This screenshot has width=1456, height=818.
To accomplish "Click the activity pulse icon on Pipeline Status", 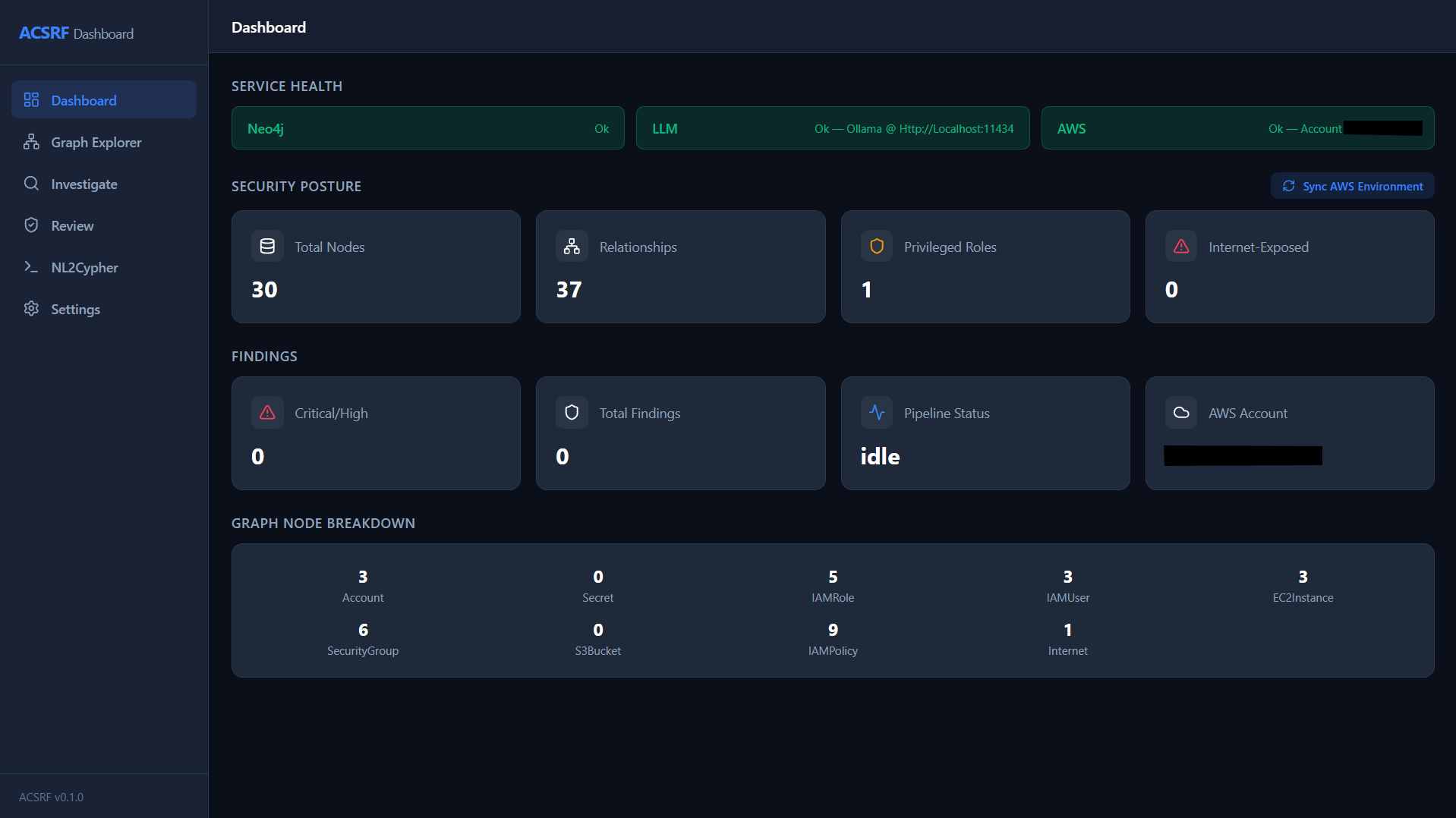I will coord(877,413).
